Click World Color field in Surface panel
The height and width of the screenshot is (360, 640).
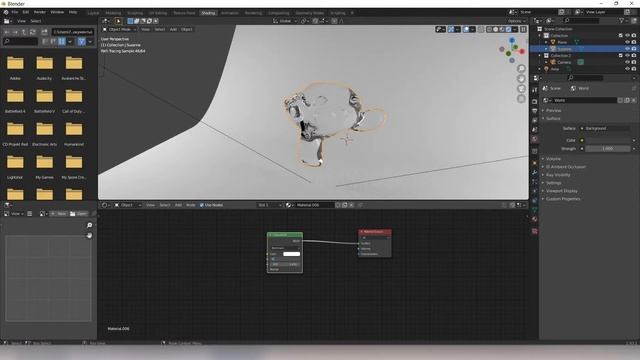pyautogui.click(x=607, y=140)
